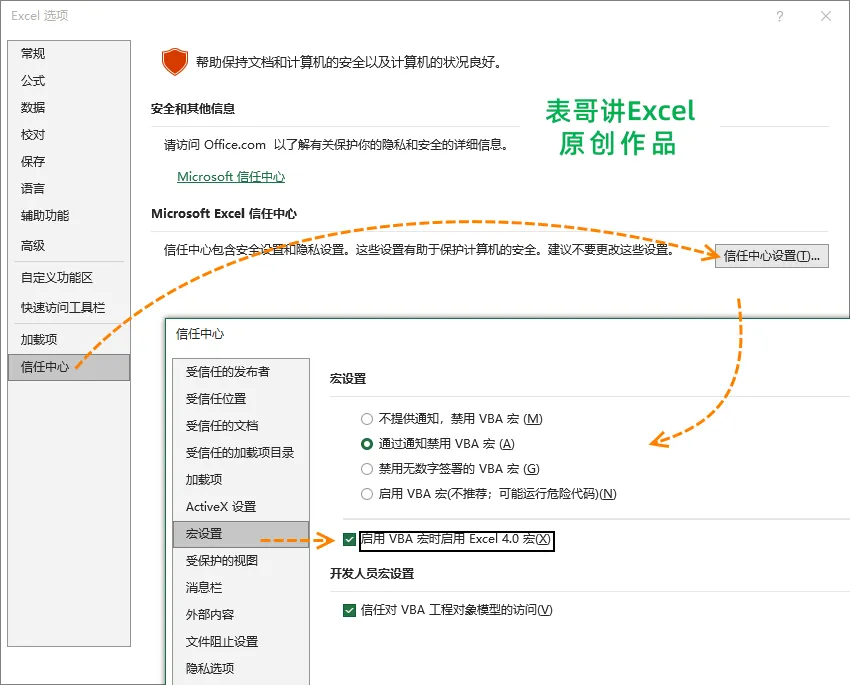The width and height of the screenshot is (850, 685).
Task: Select 消息栏 in Trust Center
Action: coord(241,587)
